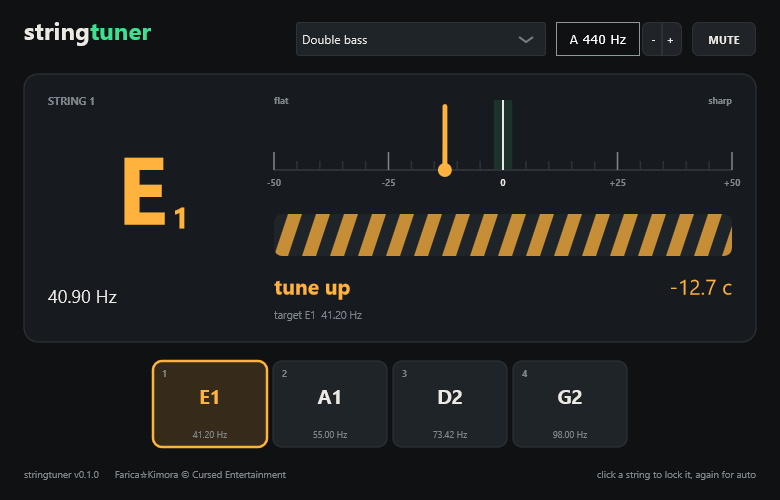Screen dimensions: 780x500
Task: Click the 40.90 Hz detected frequency
Action: pyautogui.click(x=82, y=297)
